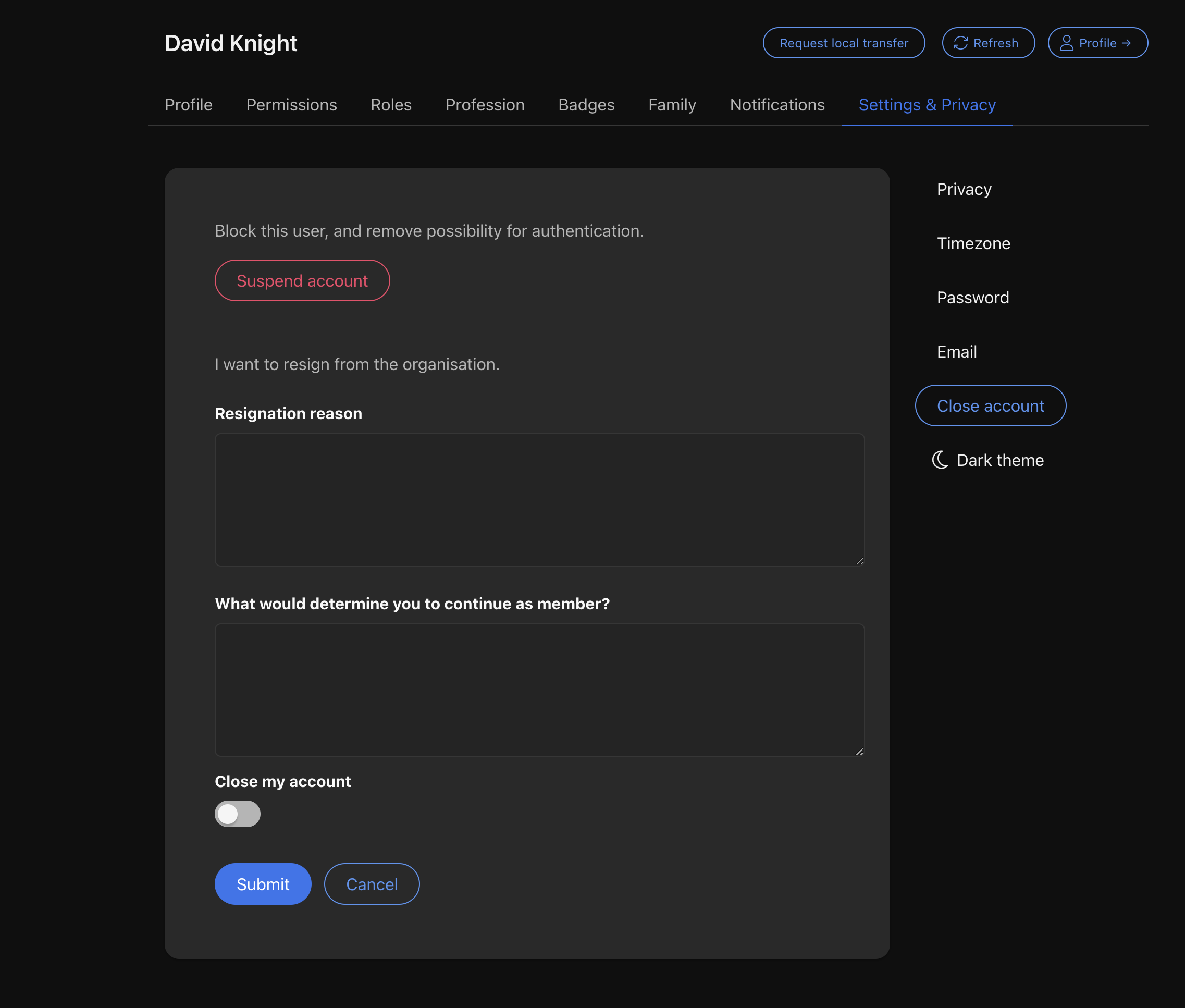The height and width of the screenshot is (1008, 1185).
Task: Open Password section in sidebar
Action: (972, 298)
